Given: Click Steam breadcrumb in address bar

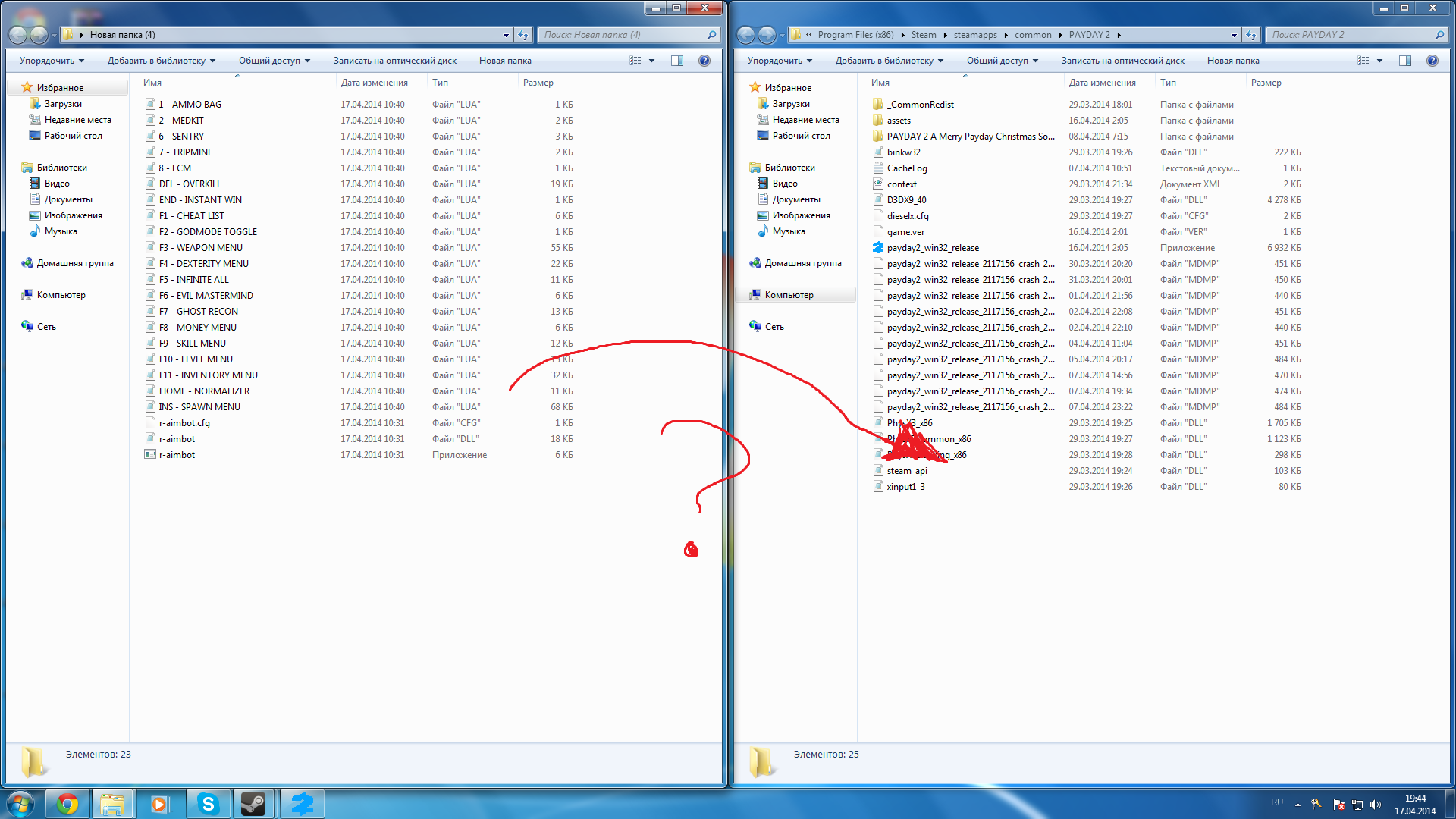Looking at the screenshot, I should pyautogui.click(x=923, y=35).
